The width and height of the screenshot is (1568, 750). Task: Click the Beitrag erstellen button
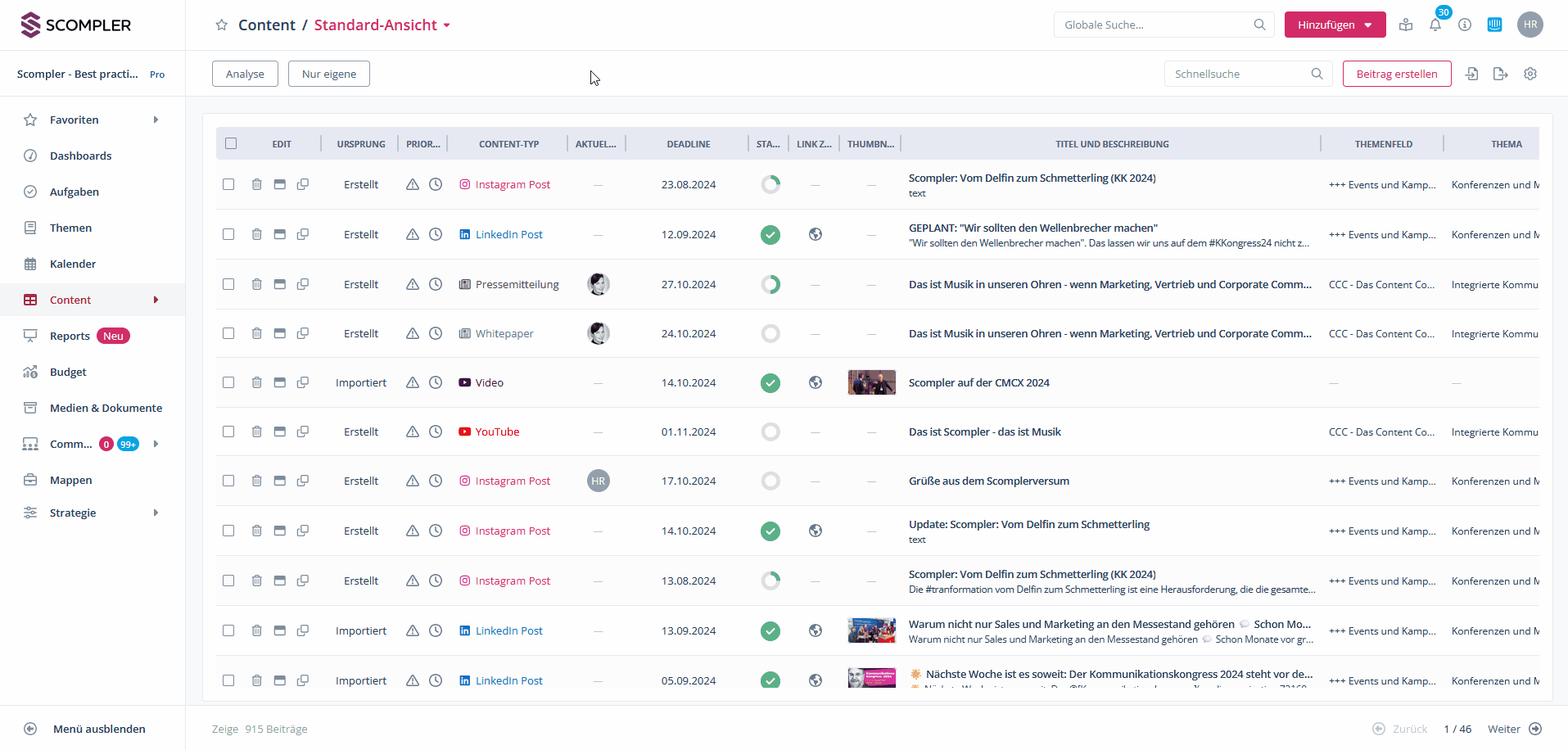coord(1396,74)
